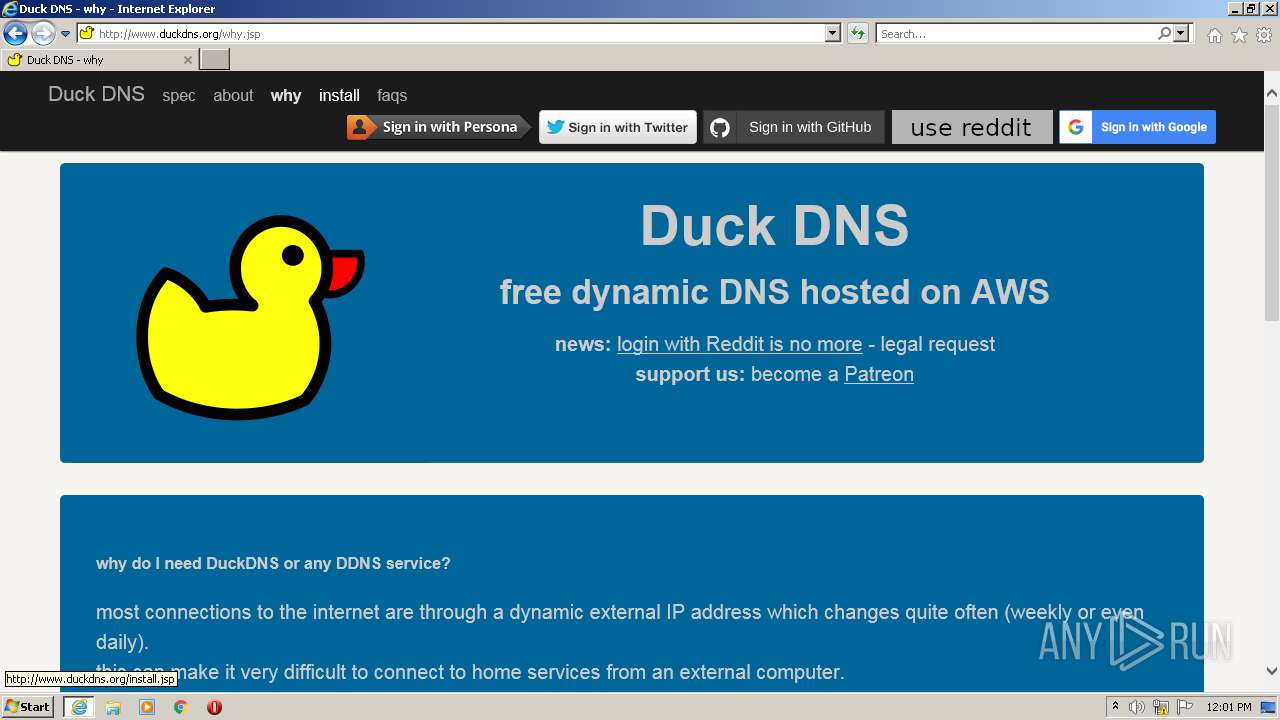This screenshot has width=1280, height=720.
Task: Click the page scrollbar up arrow
Action: (1272, 93)
